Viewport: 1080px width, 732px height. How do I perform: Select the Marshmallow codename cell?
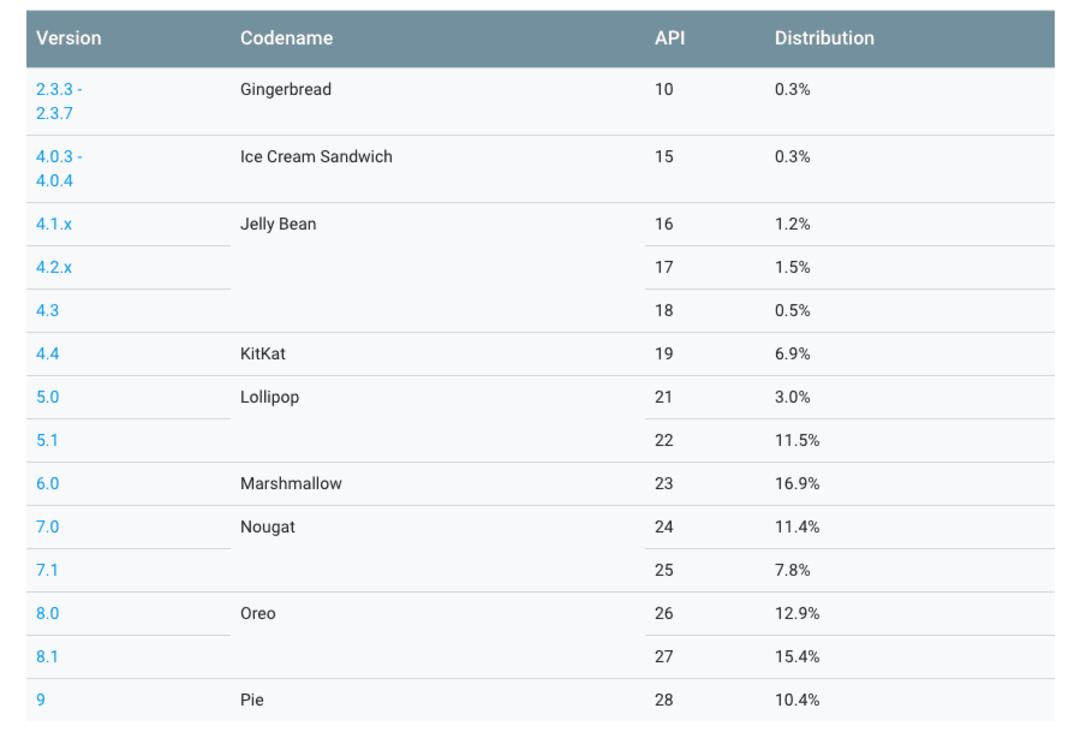[291, 484]
